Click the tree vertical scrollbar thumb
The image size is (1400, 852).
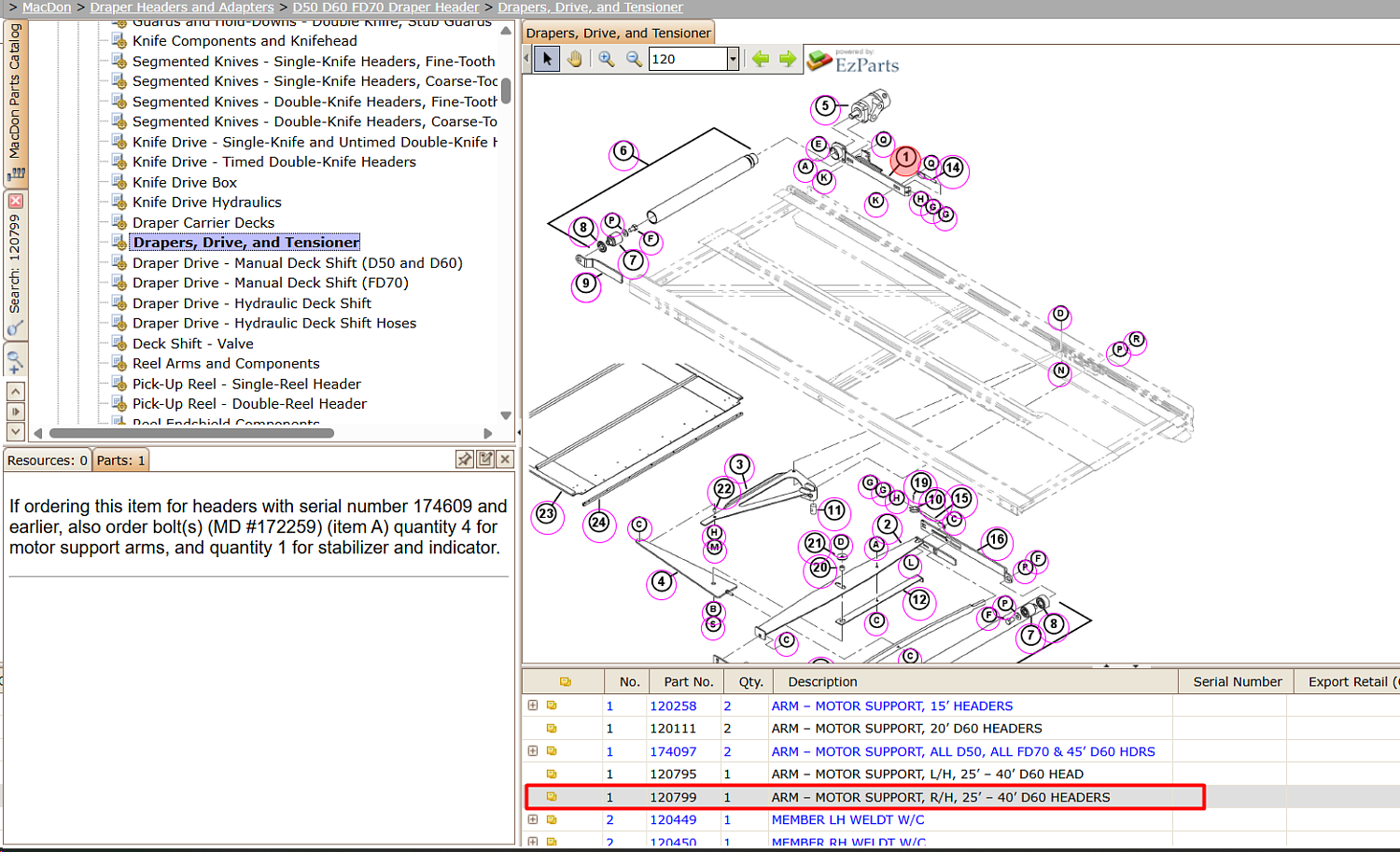[x=506, y=91]
